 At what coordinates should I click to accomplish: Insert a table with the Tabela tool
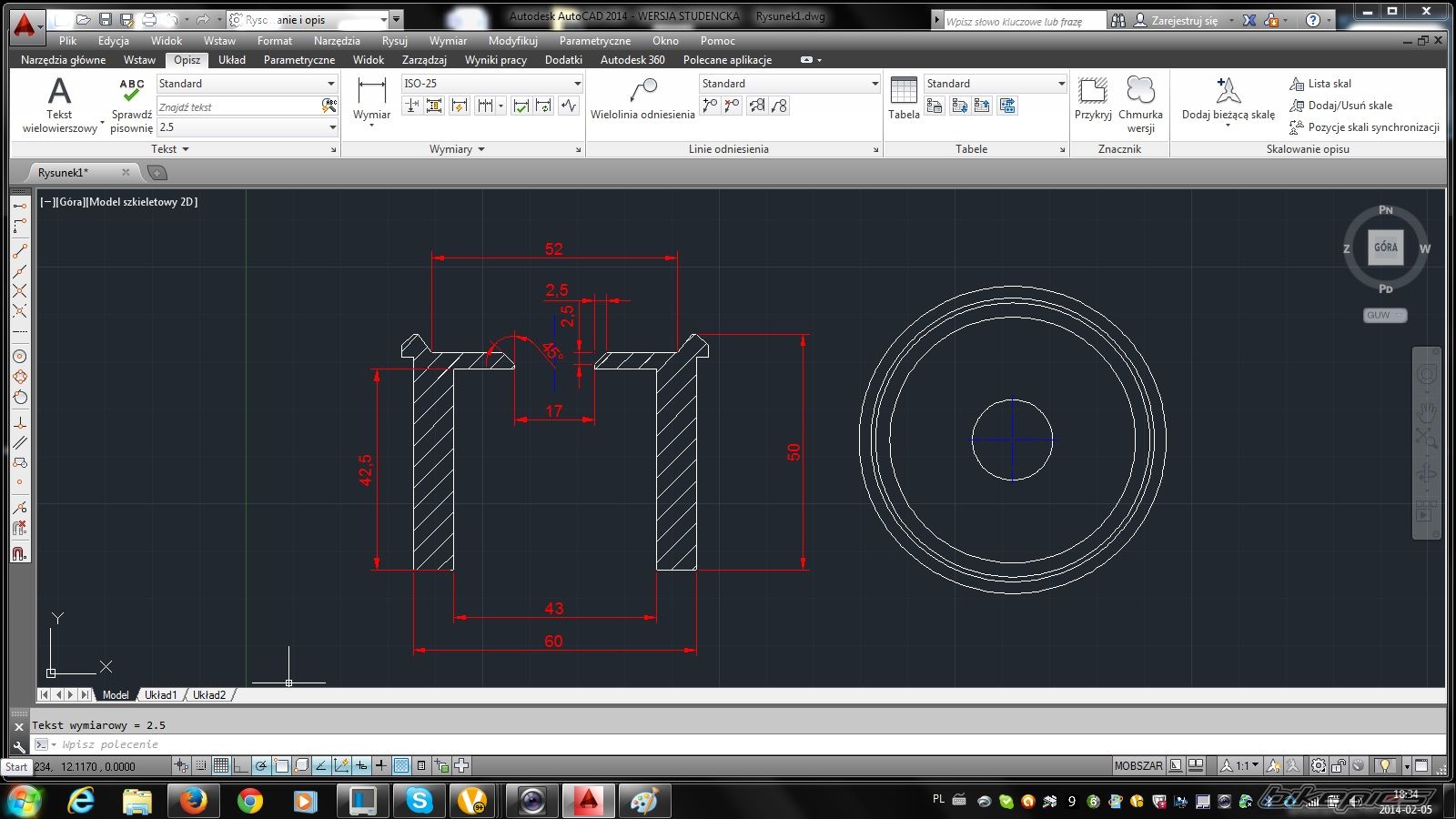904,98
